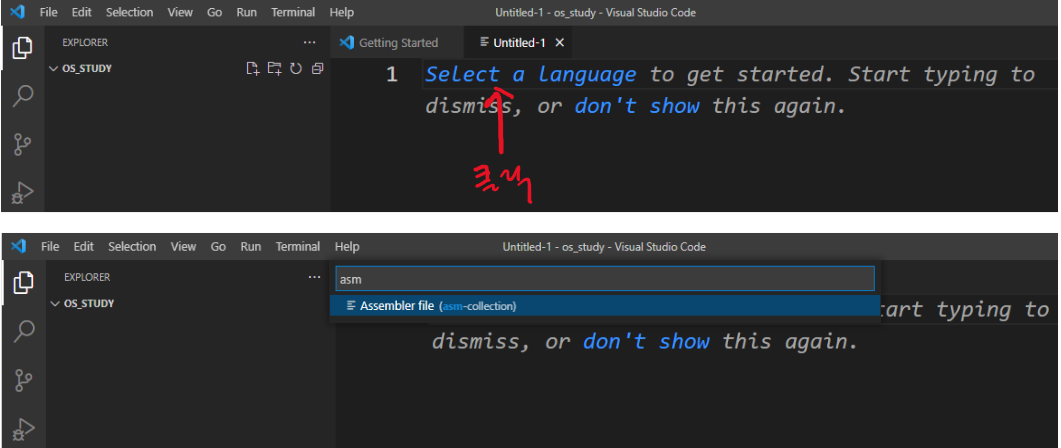1061x448 pixels.
Task: Click New File icon in OS_STUDY header
Action: coord(252,68)
